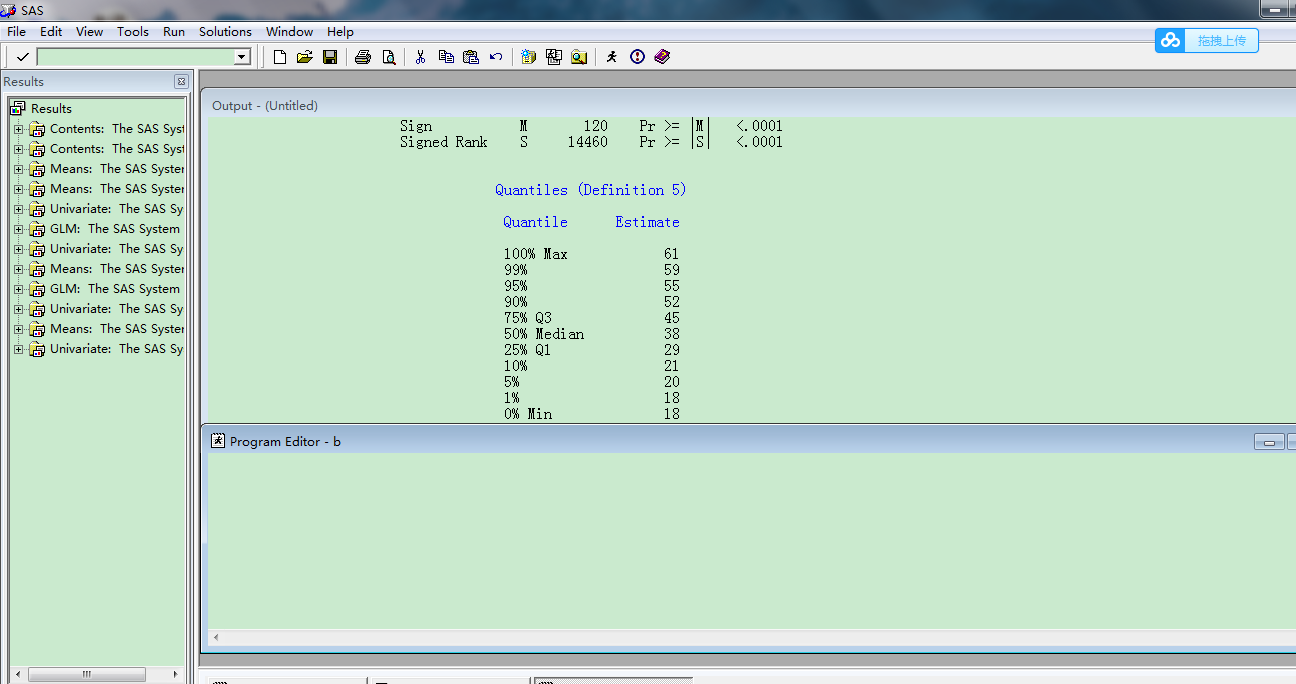Expand the first GLM results node
1296x684 pixels.
click(x=18, y=229)
